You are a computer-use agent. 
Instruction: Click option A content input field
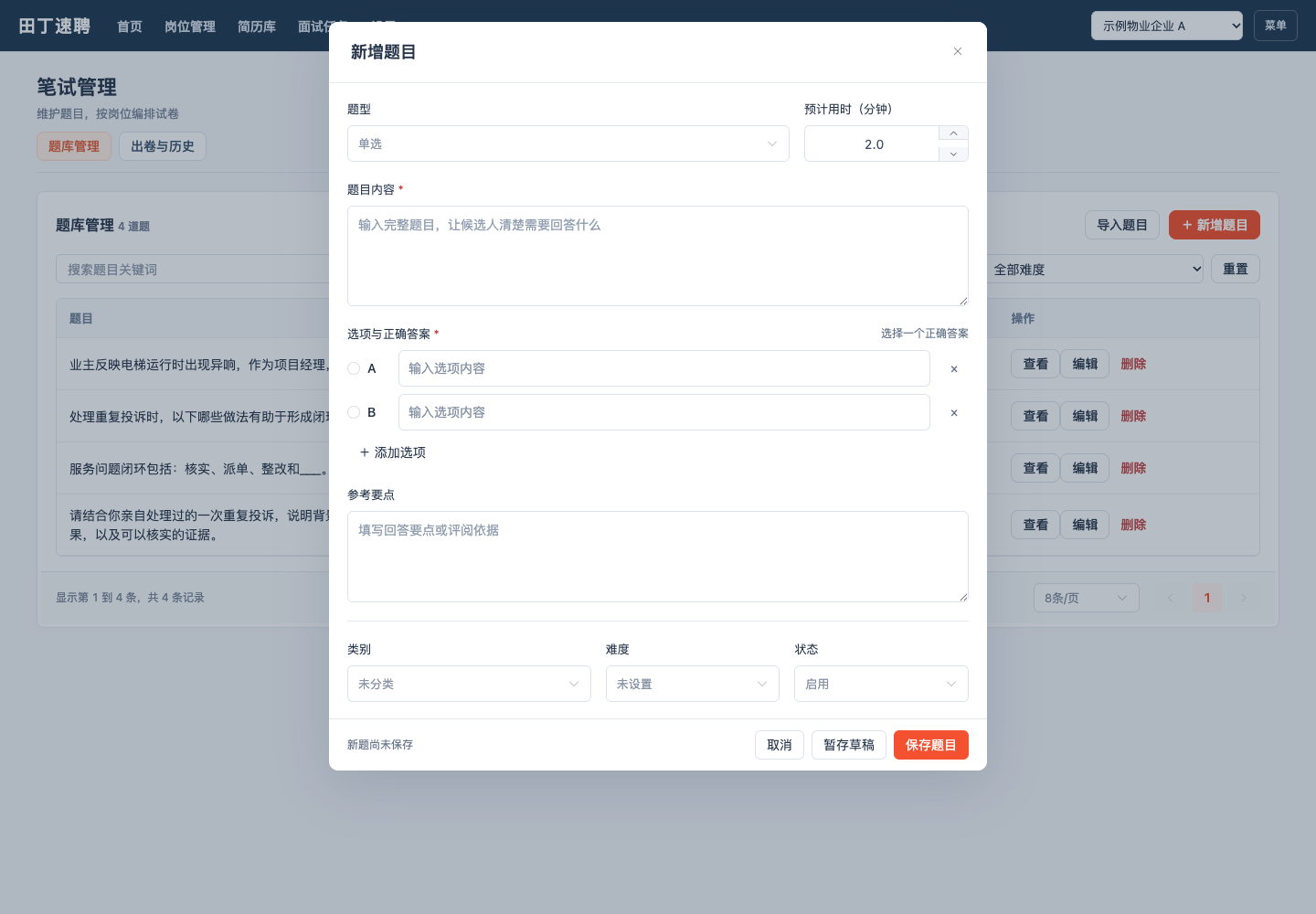(664, 368)
